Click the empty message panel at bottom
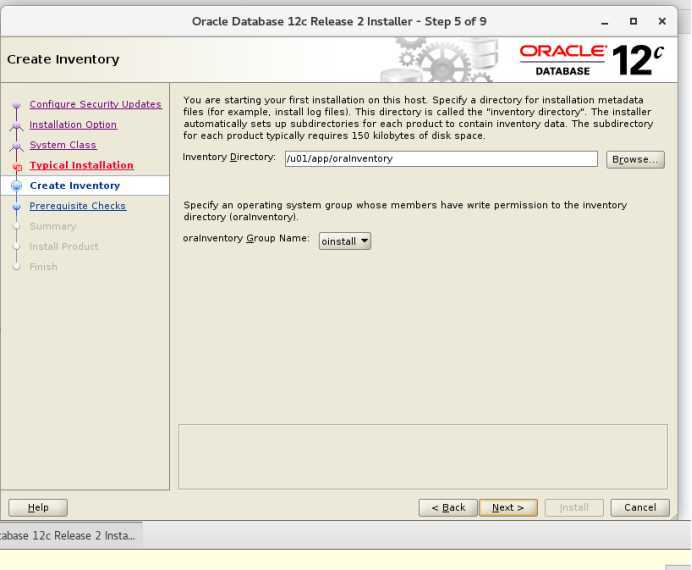Screen dimensions: 692x570 pyautogui.click(x=423, y=457)
